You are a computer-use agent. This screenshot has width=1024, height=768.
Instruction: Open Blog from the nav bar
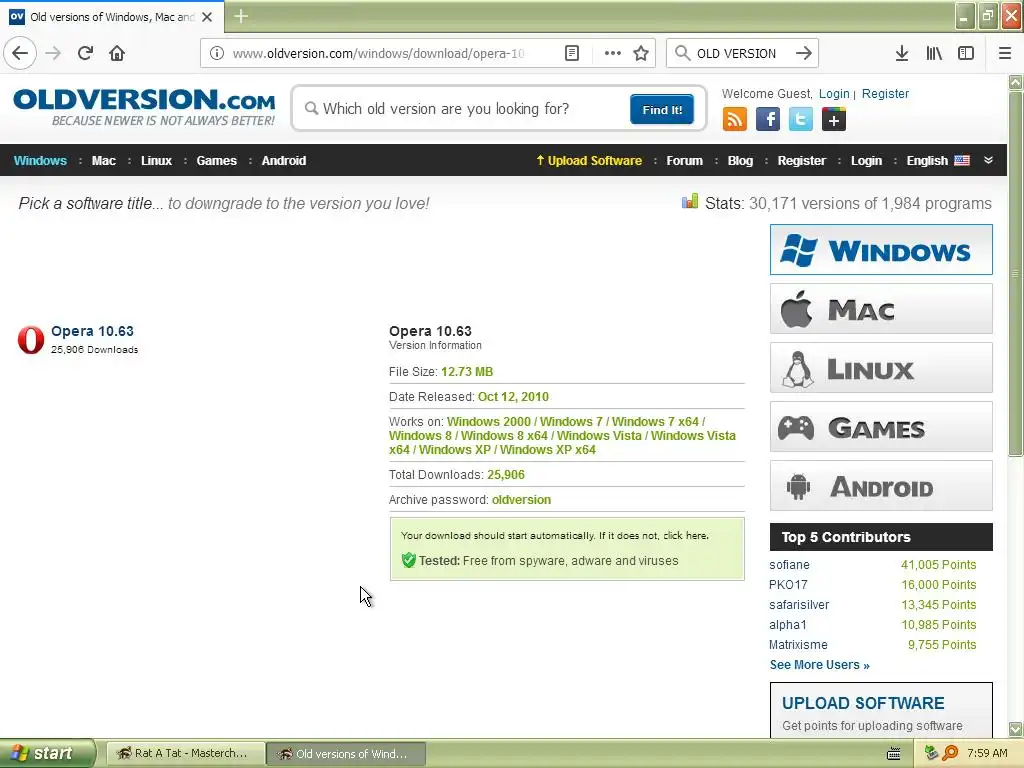[740, 161]
